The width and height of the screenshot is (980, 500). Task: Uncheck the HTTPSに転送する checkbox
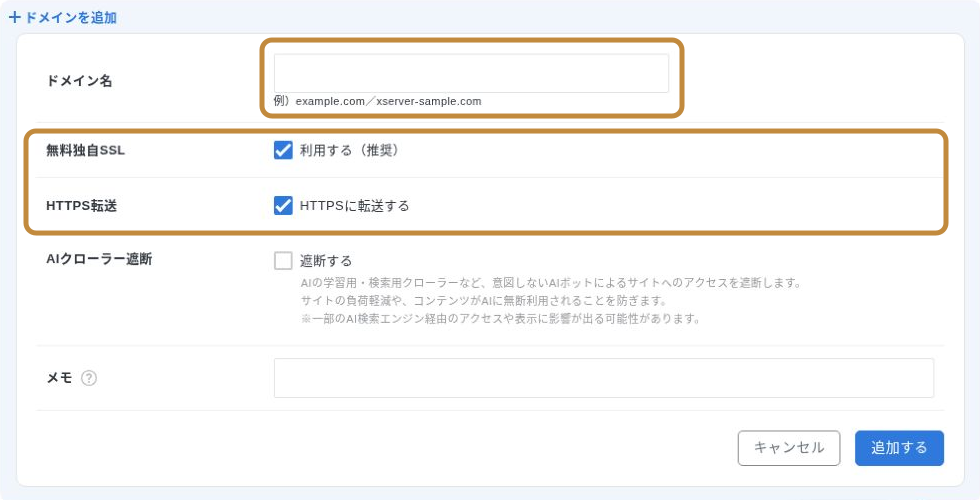click(x=283, y=205)
